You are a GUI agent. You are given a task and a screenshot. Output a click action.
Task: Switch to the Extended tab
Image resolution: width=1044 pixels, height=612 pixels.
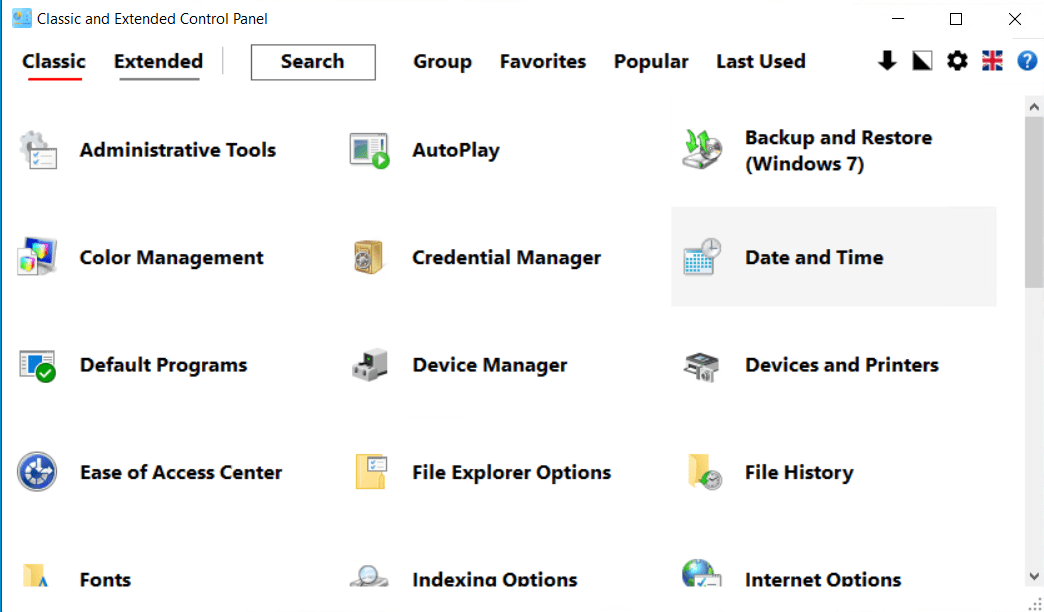[158, 61]
